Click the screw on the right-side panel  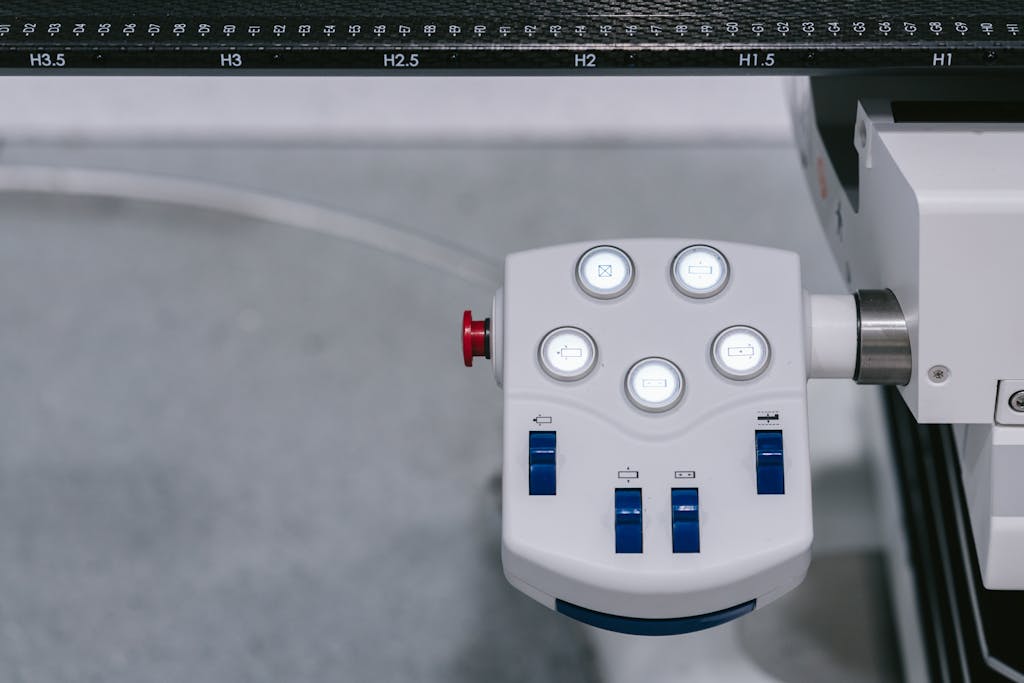940,373
